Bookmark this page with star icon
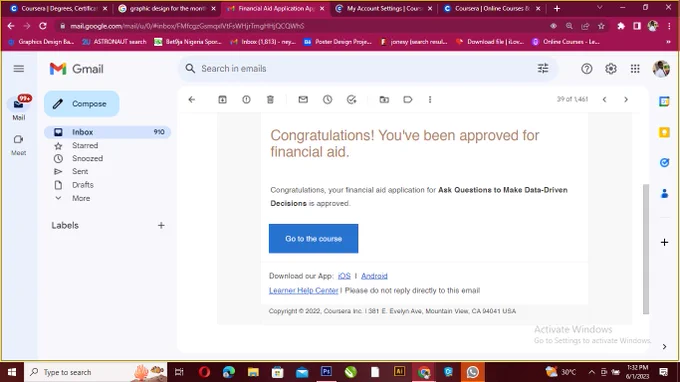Screen dimensions: 680x382 [601, 26]
